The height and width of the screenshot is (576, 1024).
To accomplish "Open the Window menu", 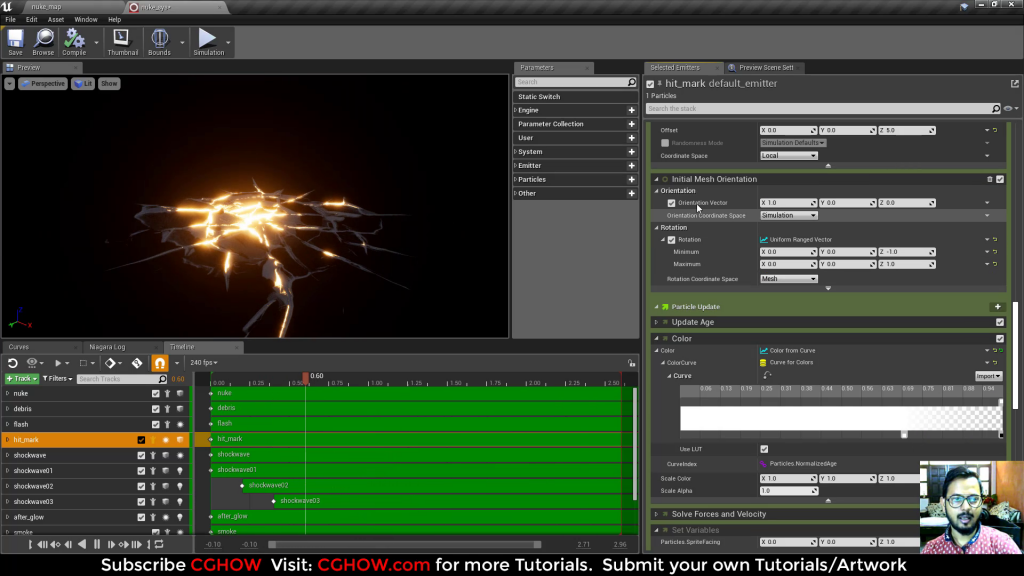I will coord(85,18).
